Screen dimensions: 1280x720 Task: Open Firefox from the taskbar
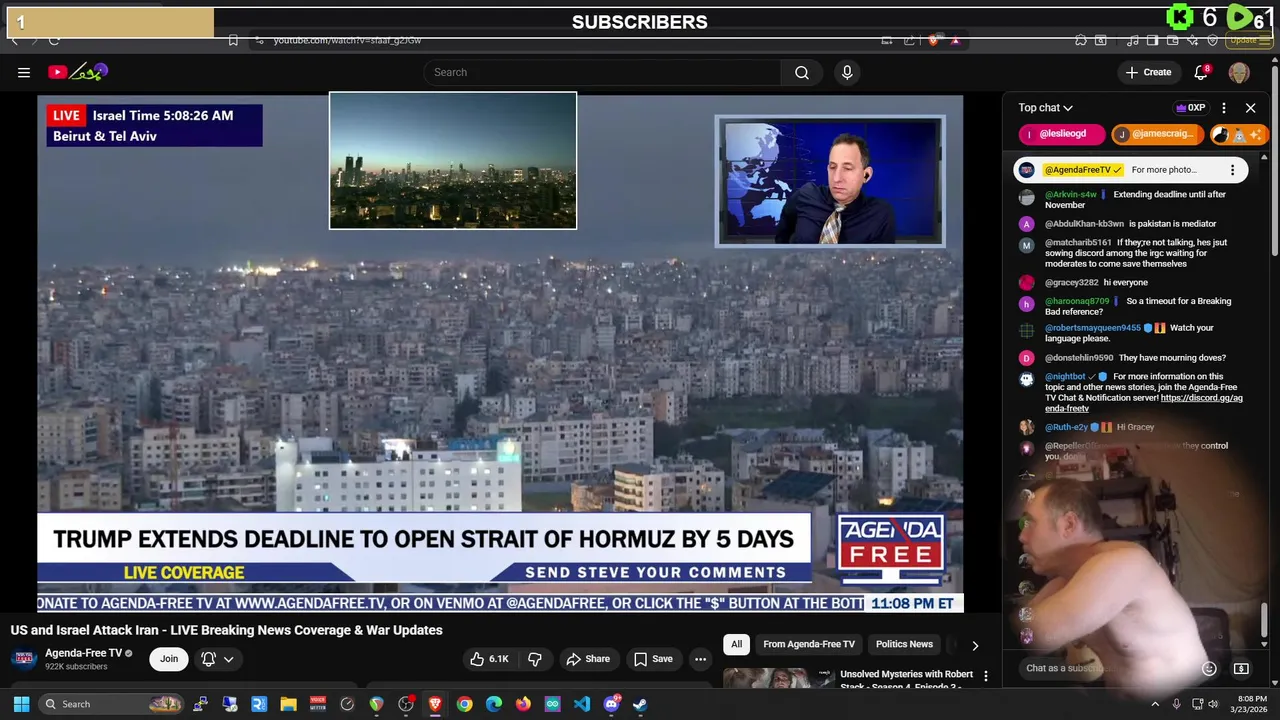coord(523,704)
